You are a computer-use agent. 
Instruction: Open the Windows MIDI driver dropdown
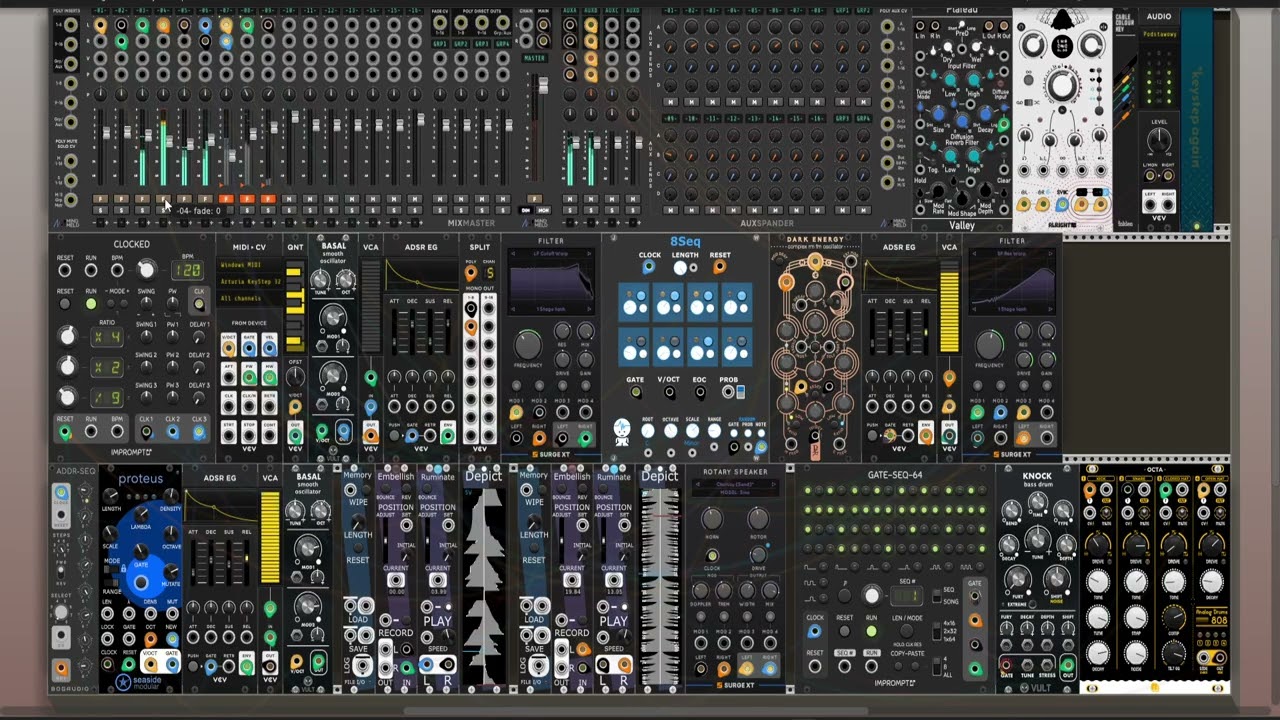[x=249, y=265]
